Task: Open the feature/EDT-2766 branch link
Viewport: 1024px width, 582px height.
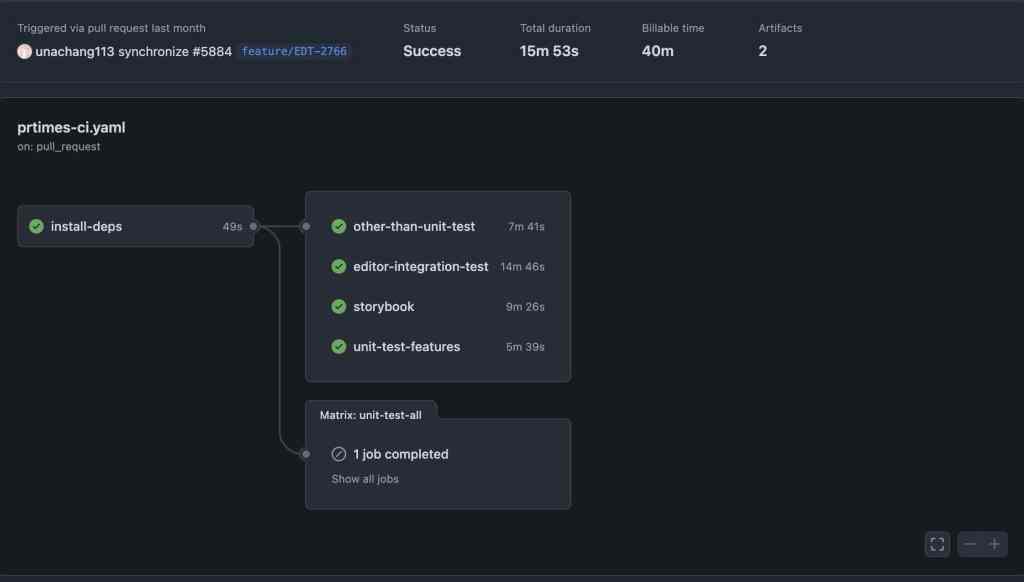Action: point(294,51)
